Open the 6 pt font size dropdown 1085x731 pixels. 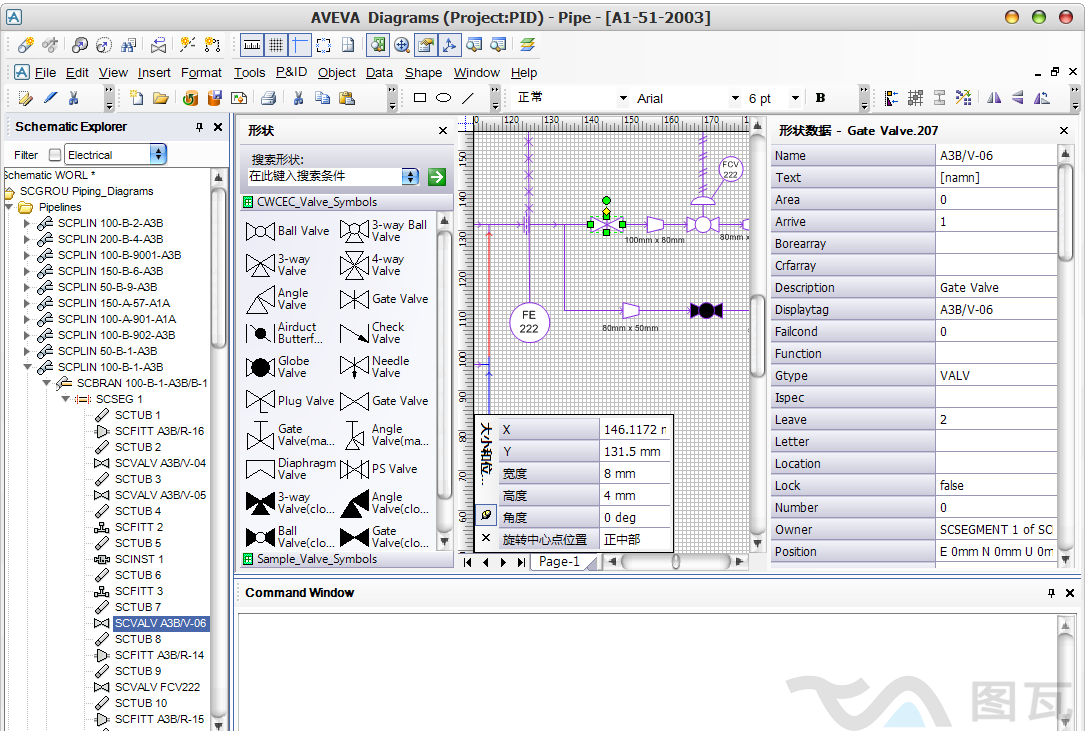796,98
